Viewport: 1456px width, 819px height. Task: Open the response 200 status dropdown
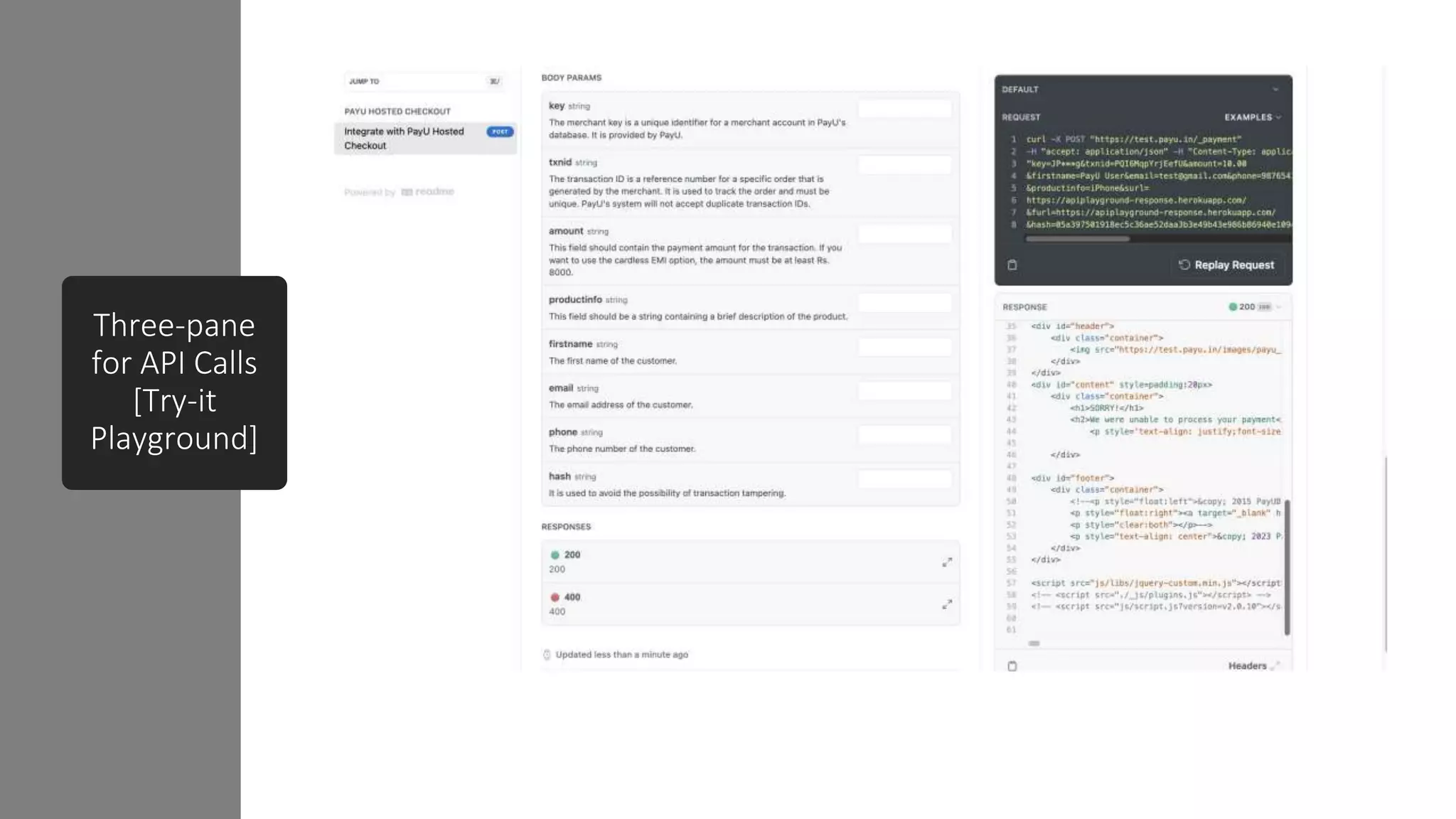pos(1255,307)
